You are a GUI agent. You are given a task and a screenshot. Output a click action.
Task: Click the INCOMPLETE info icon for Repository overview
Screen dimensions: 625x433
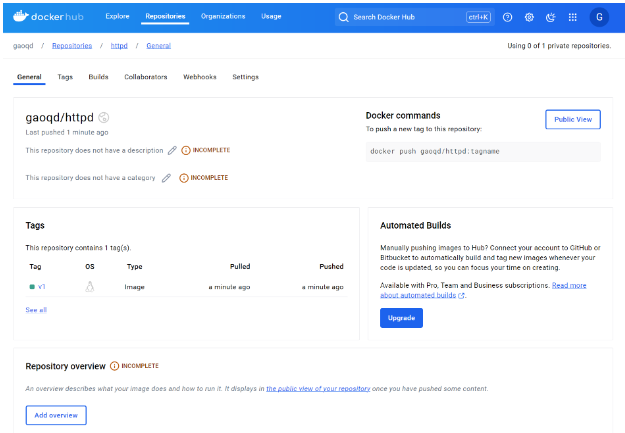[114, 366]
